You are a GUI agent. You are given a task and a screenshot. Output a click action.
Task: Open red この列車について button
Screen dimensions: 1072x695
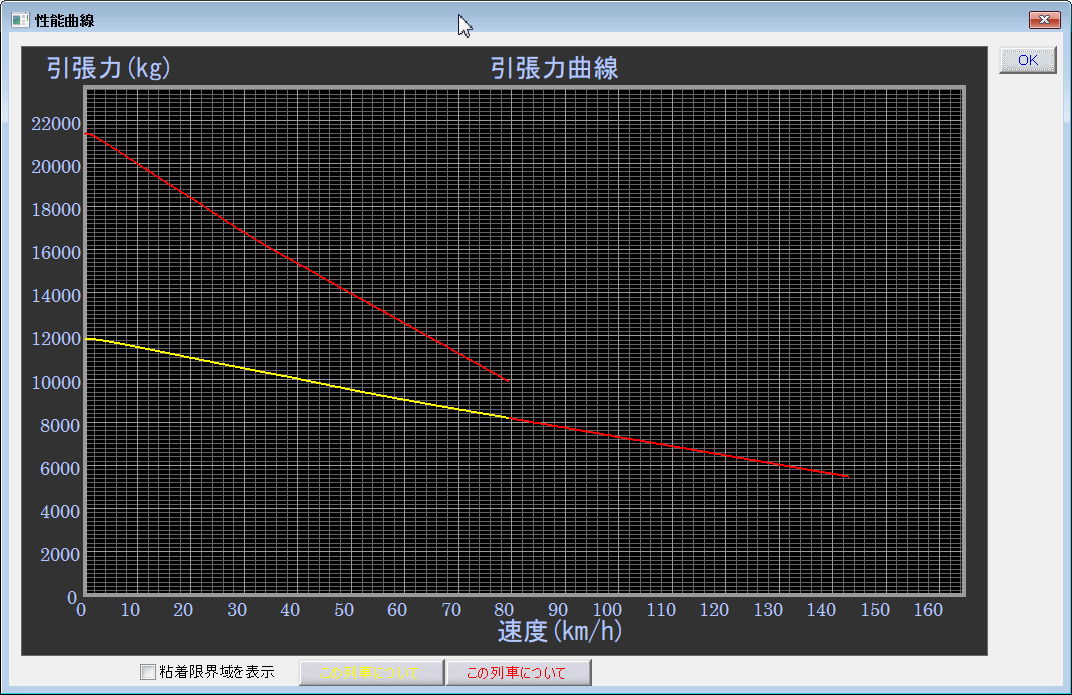[x=518, y=672]
